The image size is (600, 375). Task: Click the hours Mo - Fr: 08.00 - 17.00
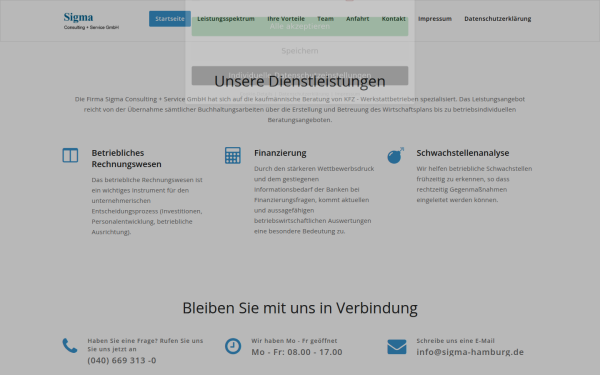click(x=297, y=352)
